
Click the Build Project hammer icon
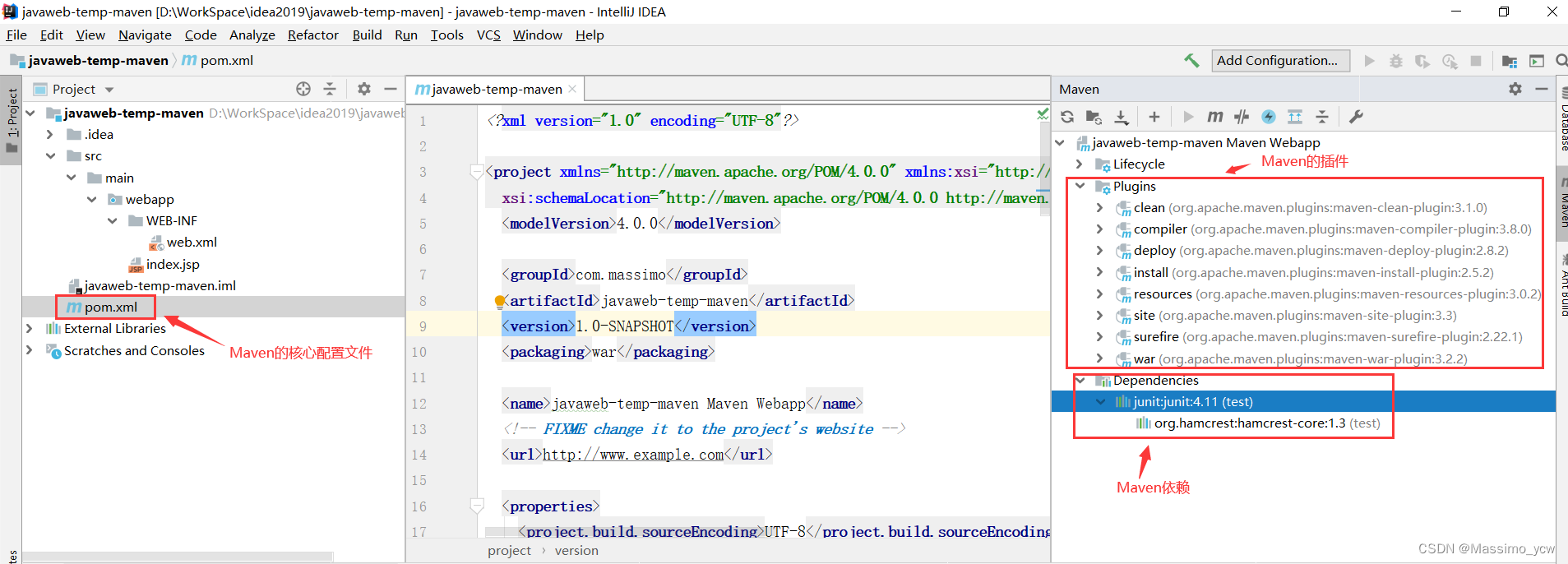[x=1191, y=60]
